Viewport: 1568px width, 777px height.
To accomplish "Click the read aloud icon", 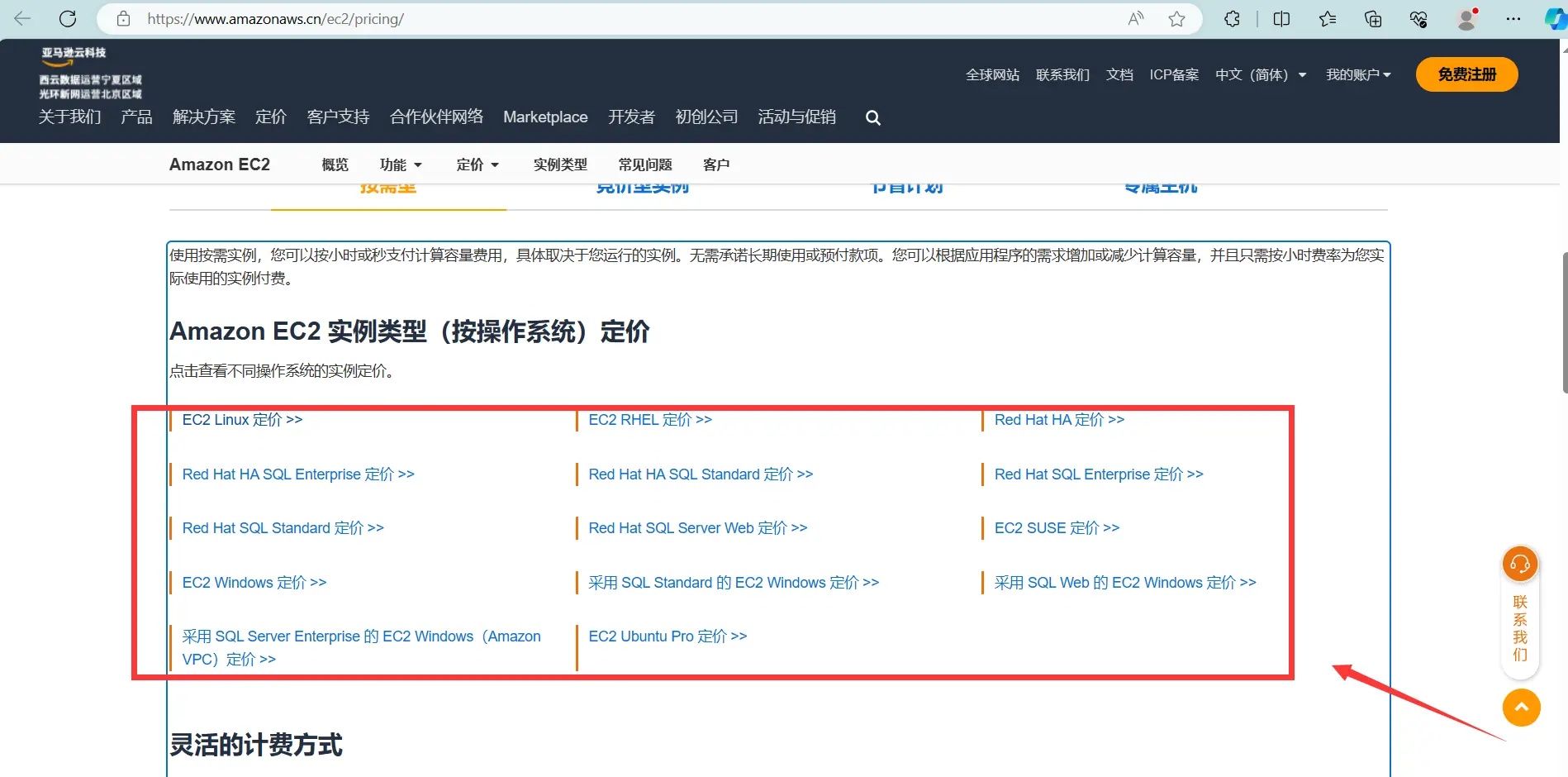I will click(x=1136, y=19).
